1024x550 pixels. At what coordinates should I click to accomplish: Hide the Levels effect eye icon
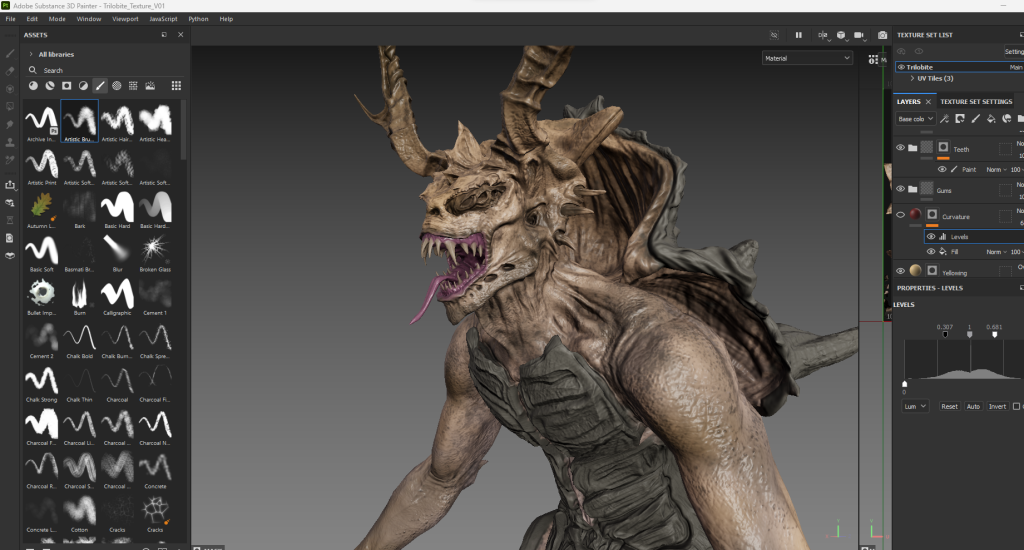pyautogui.click(x=931, y=237)
